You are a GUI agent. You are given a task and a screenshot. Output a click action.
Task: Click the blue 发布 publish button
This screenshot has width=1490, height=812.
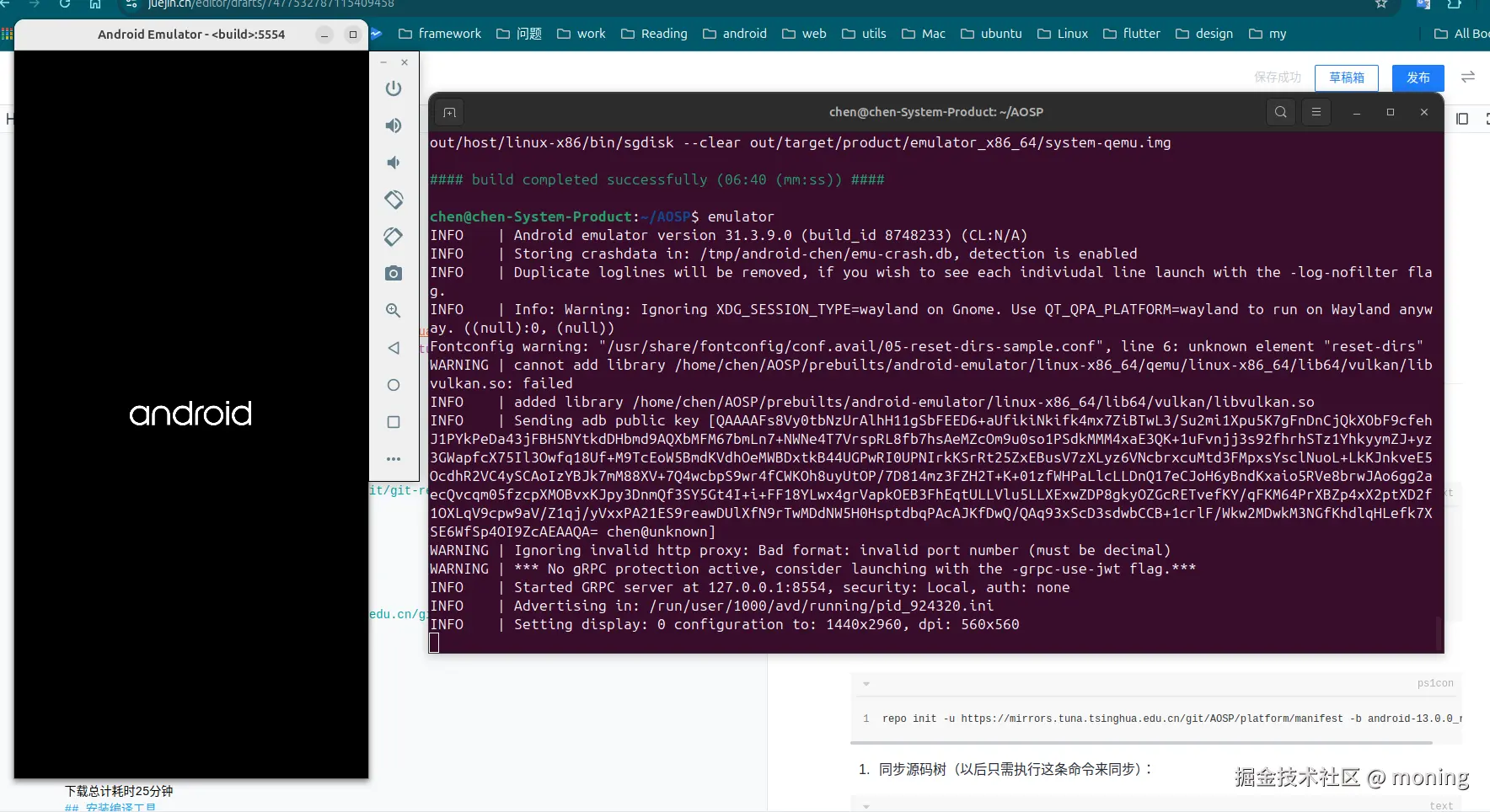coord(1418,77)
